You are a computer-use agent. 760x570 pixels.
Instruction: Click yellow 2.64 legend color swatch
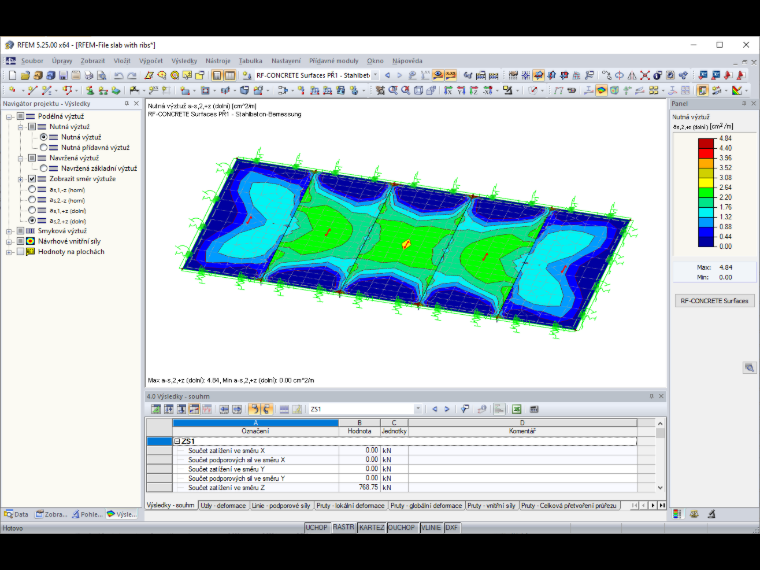[x=706, y=183]
